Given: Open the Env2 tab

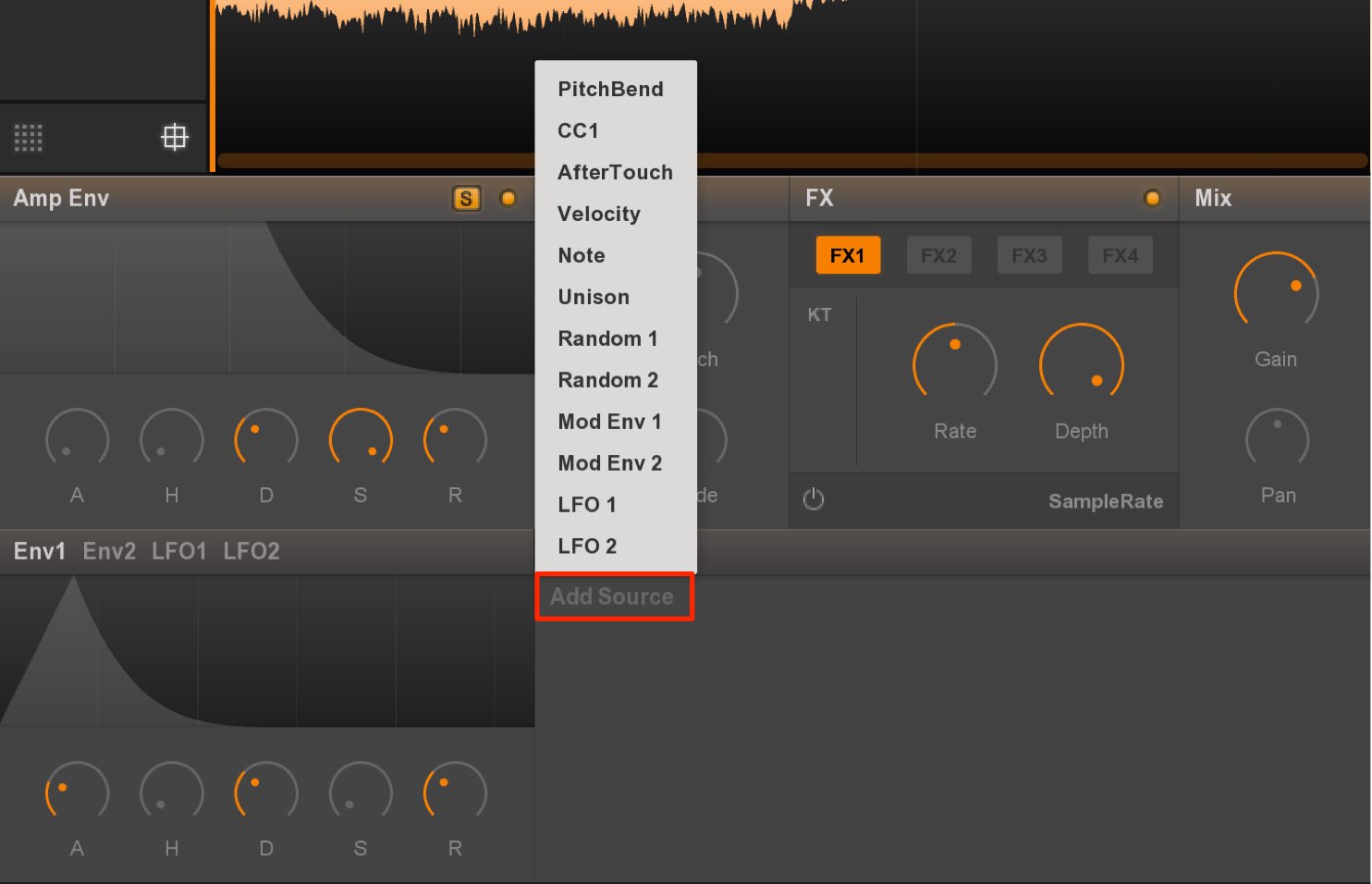Looking at the screenshot, I should [x=109, y=551].
